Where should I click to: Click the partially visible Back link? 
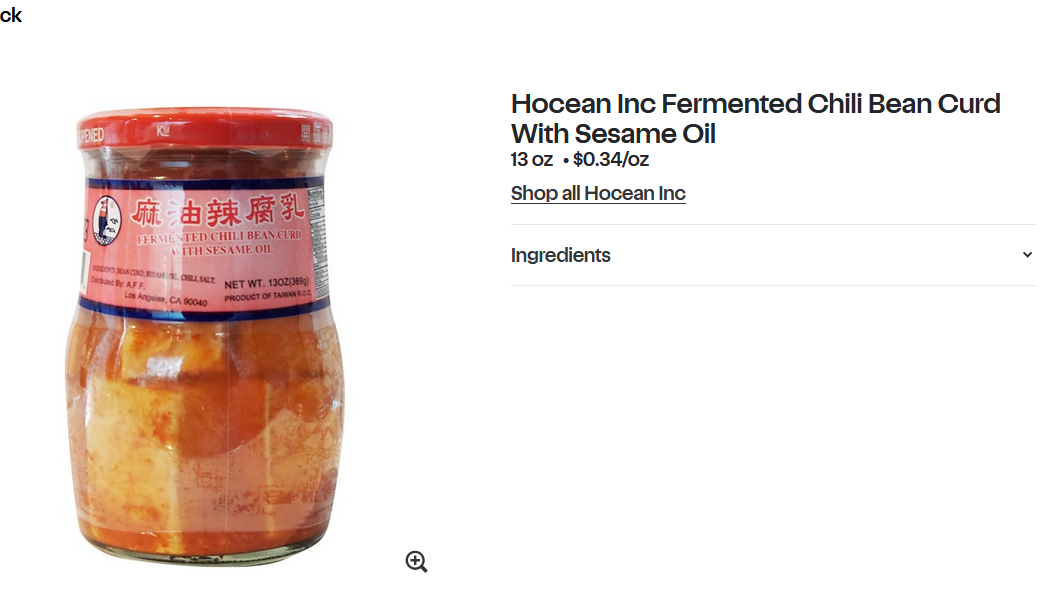[x=11, y=15]
